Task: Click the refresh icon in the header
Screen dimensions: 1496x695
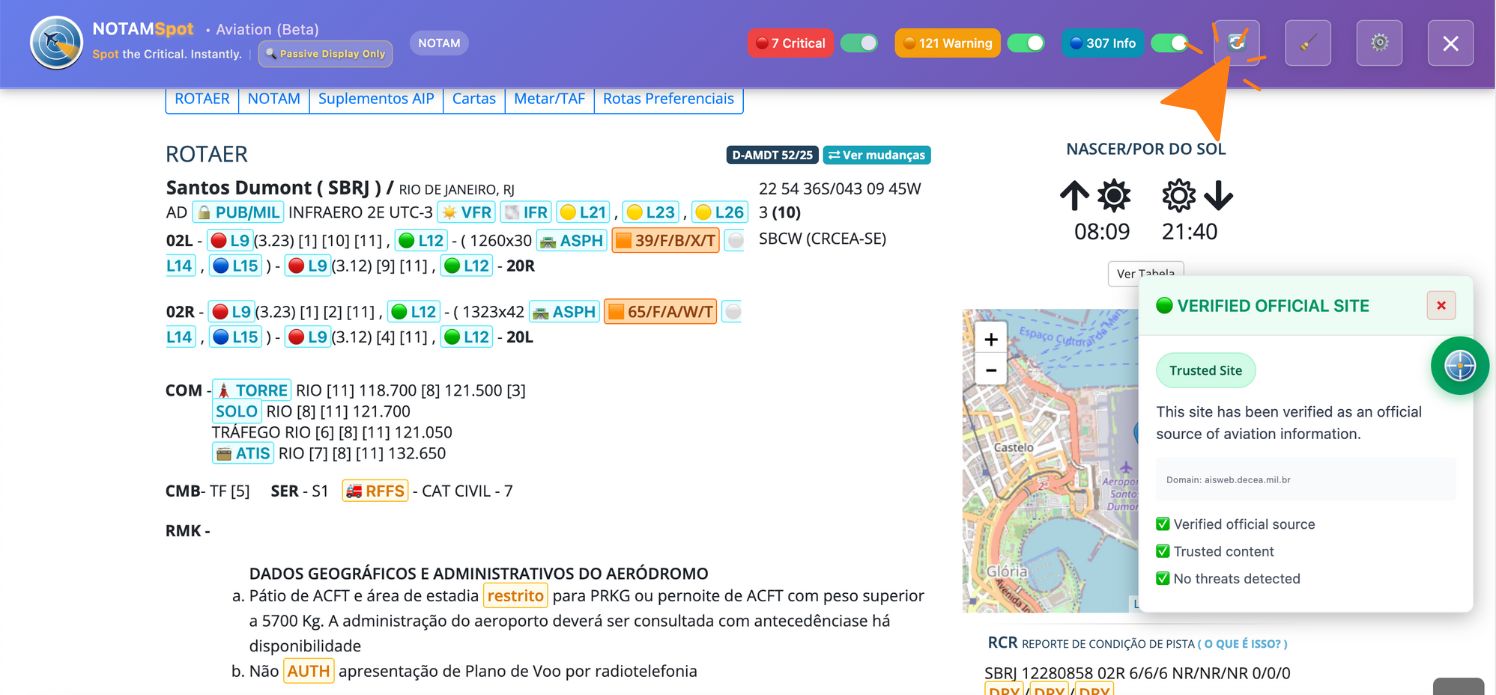Action: pos(1237,43)
